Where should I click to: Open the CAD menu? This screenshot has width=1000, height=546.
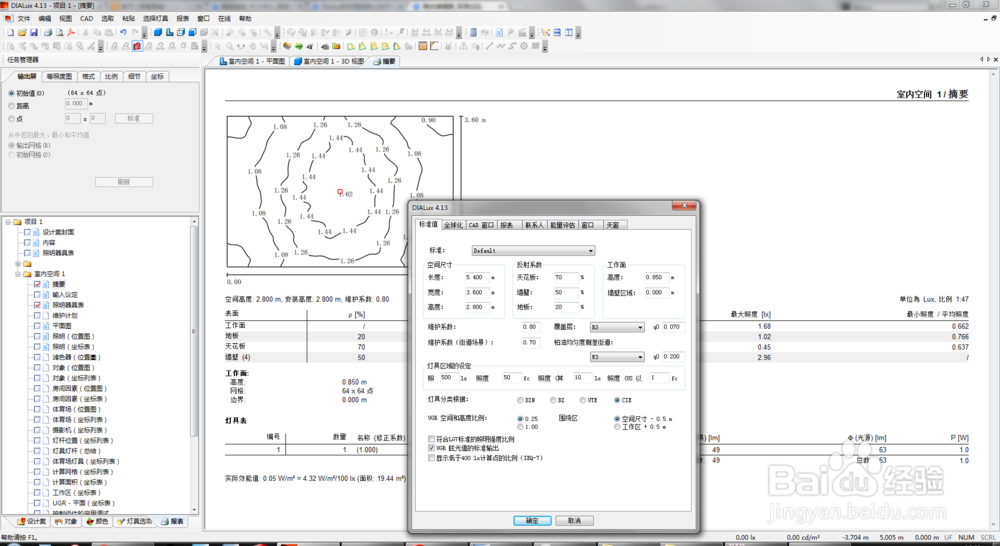click(x=86, y=18)
